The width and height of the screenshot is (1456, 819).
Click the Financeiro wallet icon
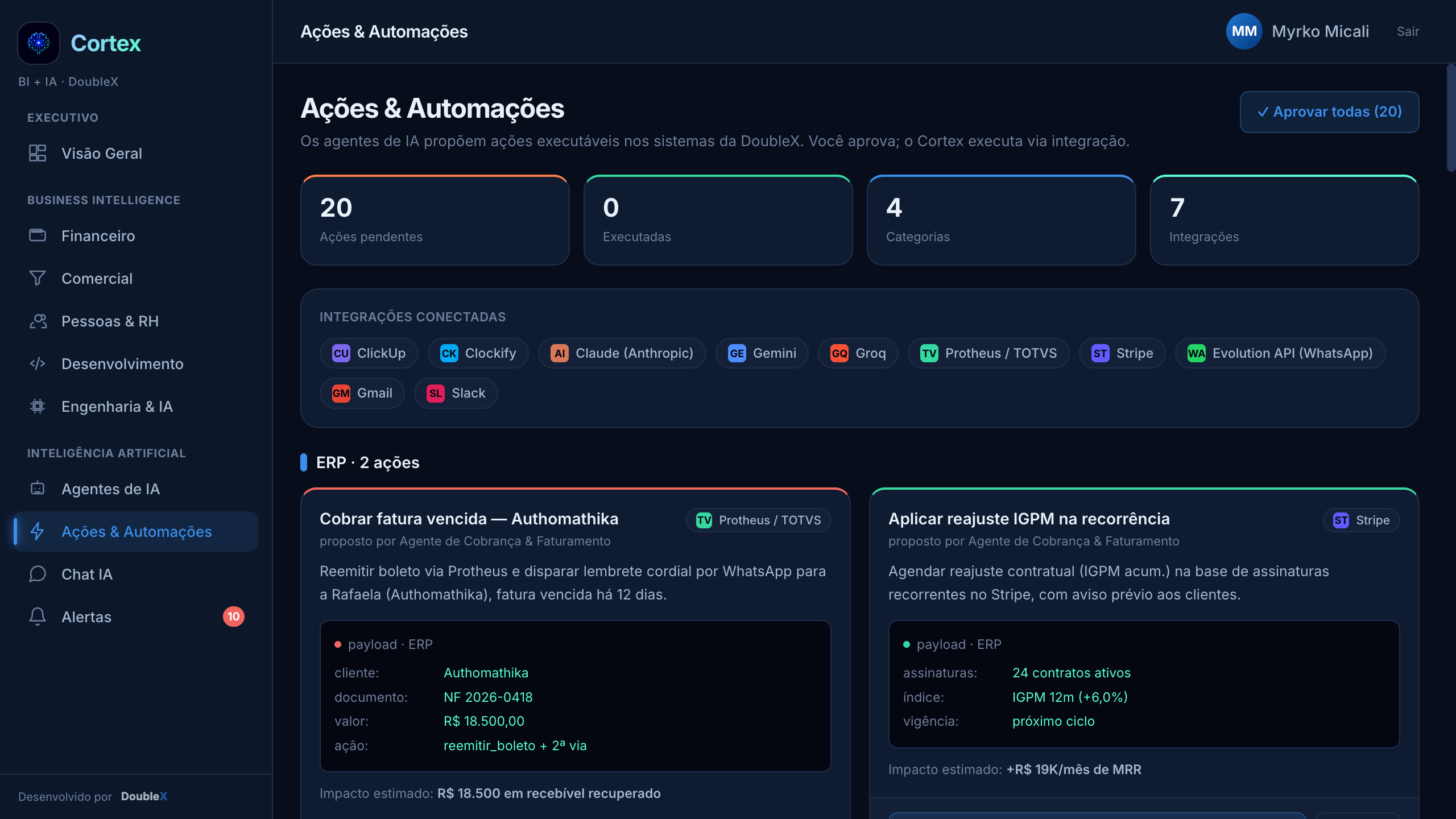[38, 235]
